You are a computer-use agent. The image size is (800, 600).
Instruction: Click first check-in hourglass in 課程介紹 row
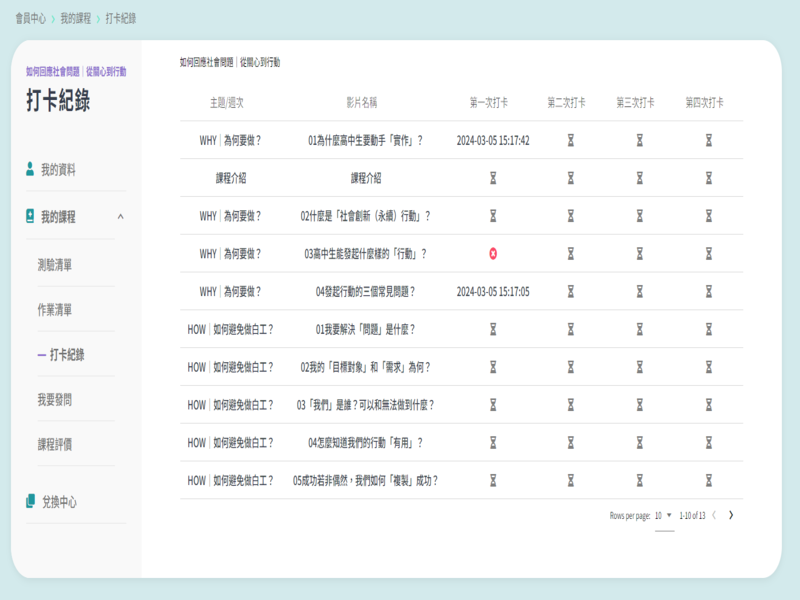click(493, 178)
